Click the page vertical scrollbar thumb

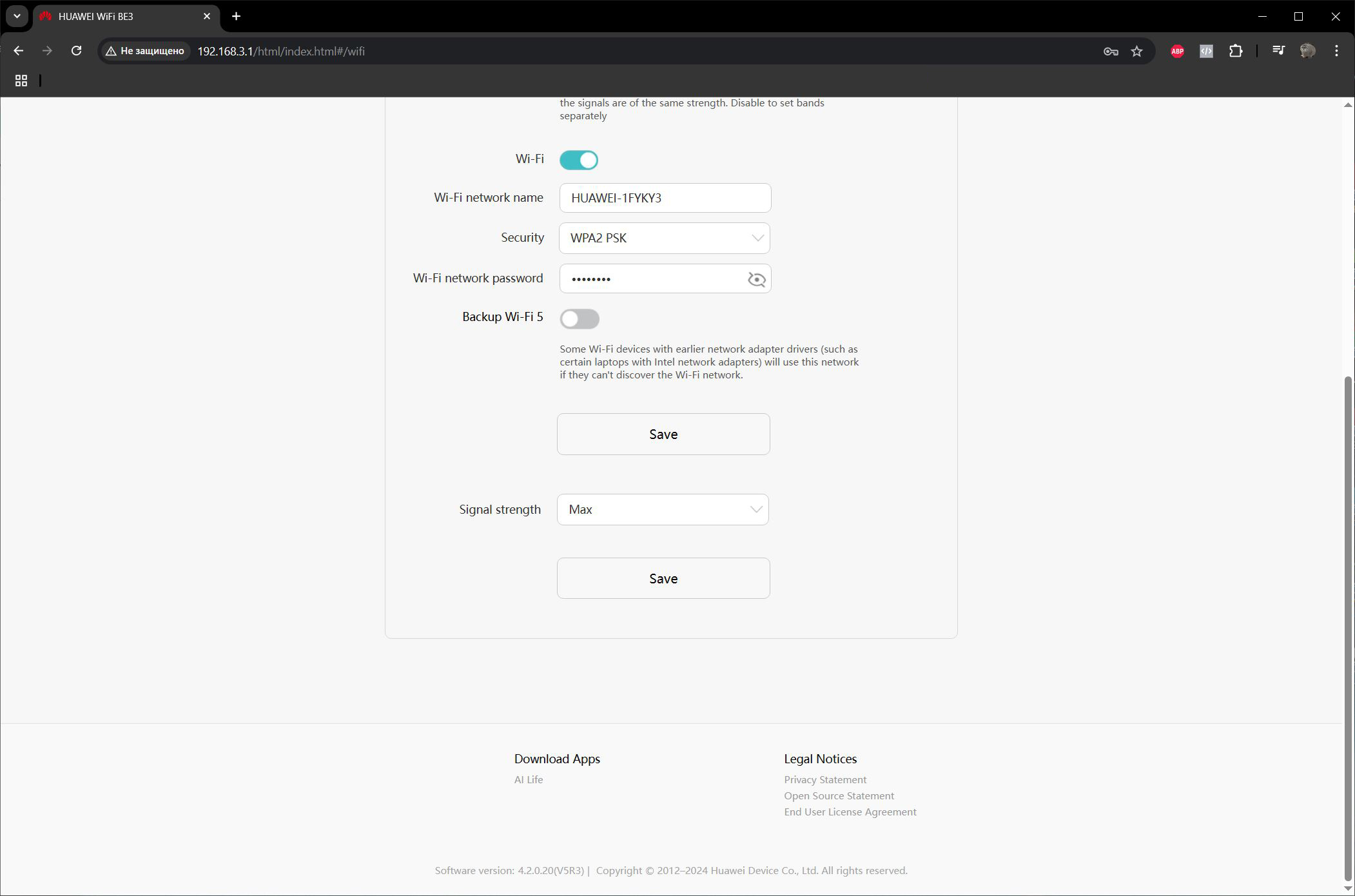1348,628
